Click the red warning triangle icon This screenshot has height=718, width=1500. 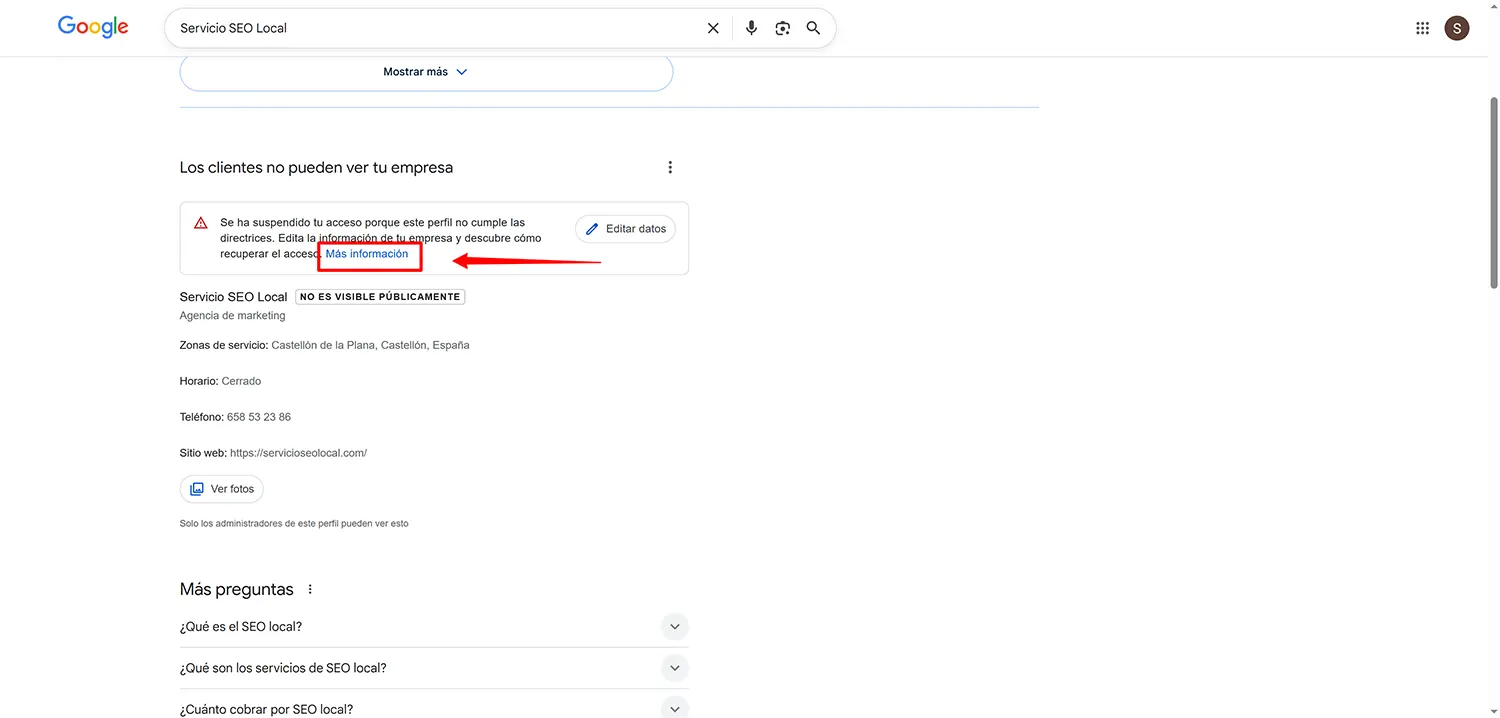201,223
